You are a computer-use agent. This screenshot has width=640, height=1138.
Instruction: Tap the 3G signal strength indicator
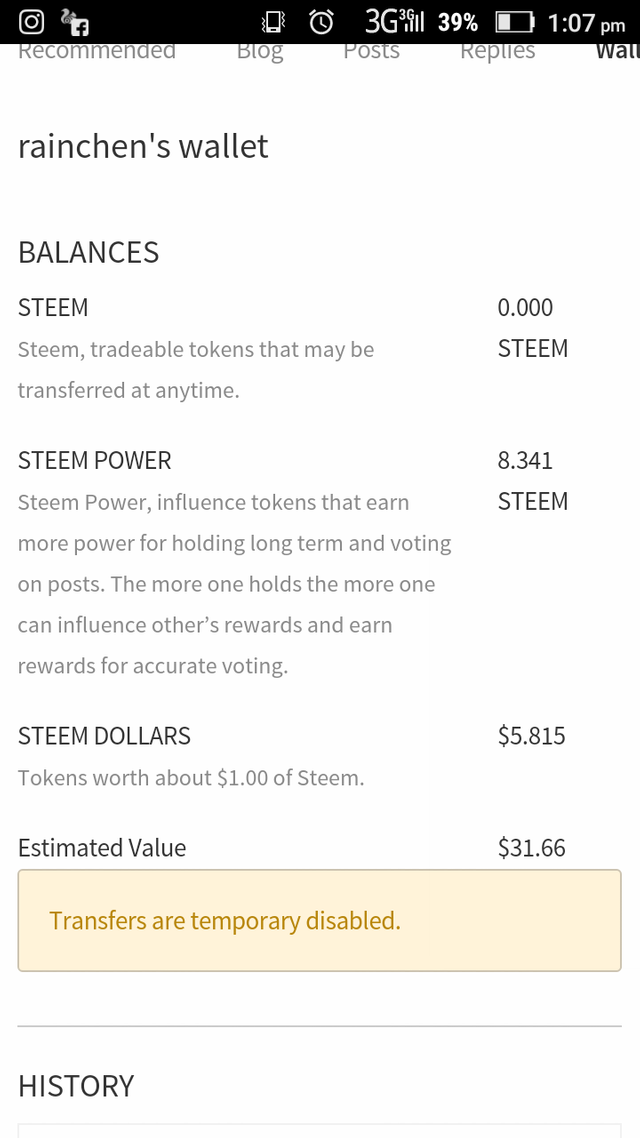[x=396, y=21]
